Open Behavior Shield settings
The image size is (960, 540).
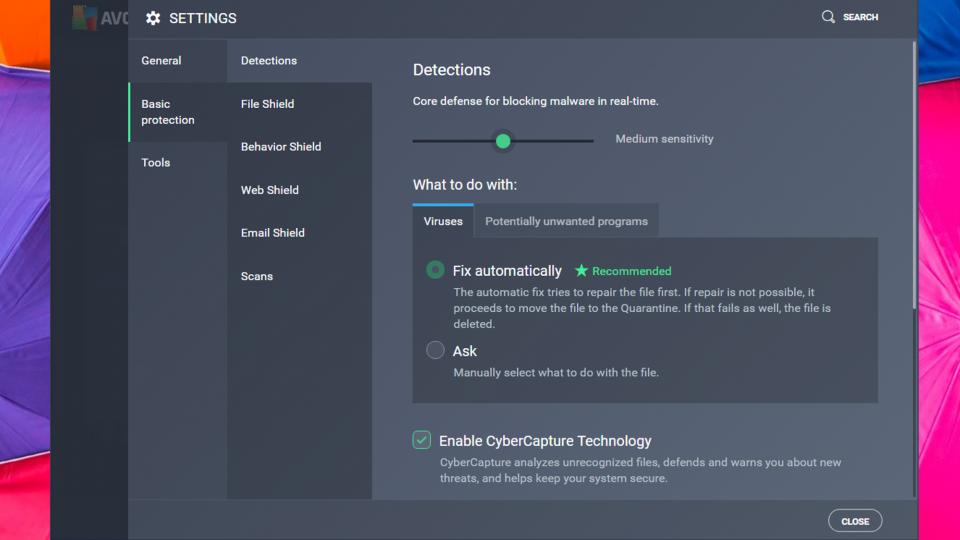[x=281, y=147]
